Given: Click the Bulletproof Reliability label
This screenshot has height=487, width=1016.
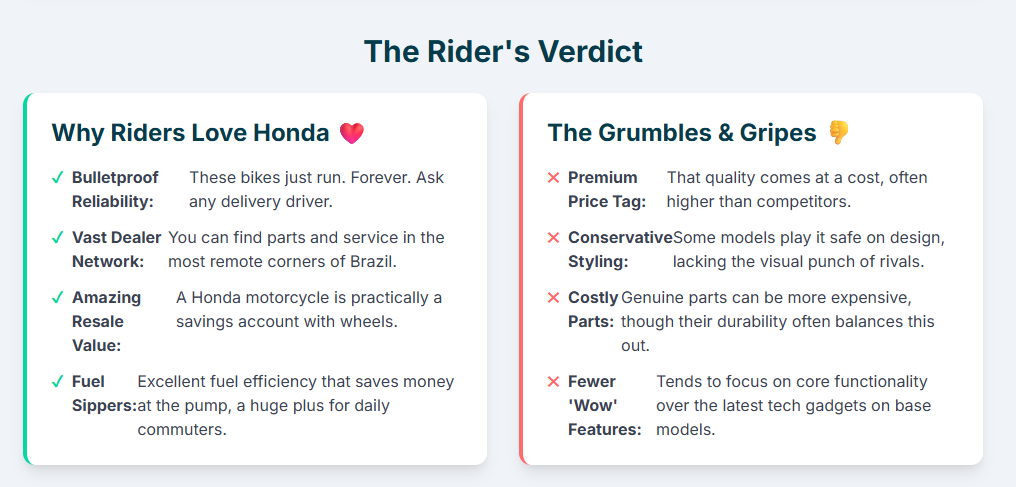Looking at the screenshot, I should point(114,190).
